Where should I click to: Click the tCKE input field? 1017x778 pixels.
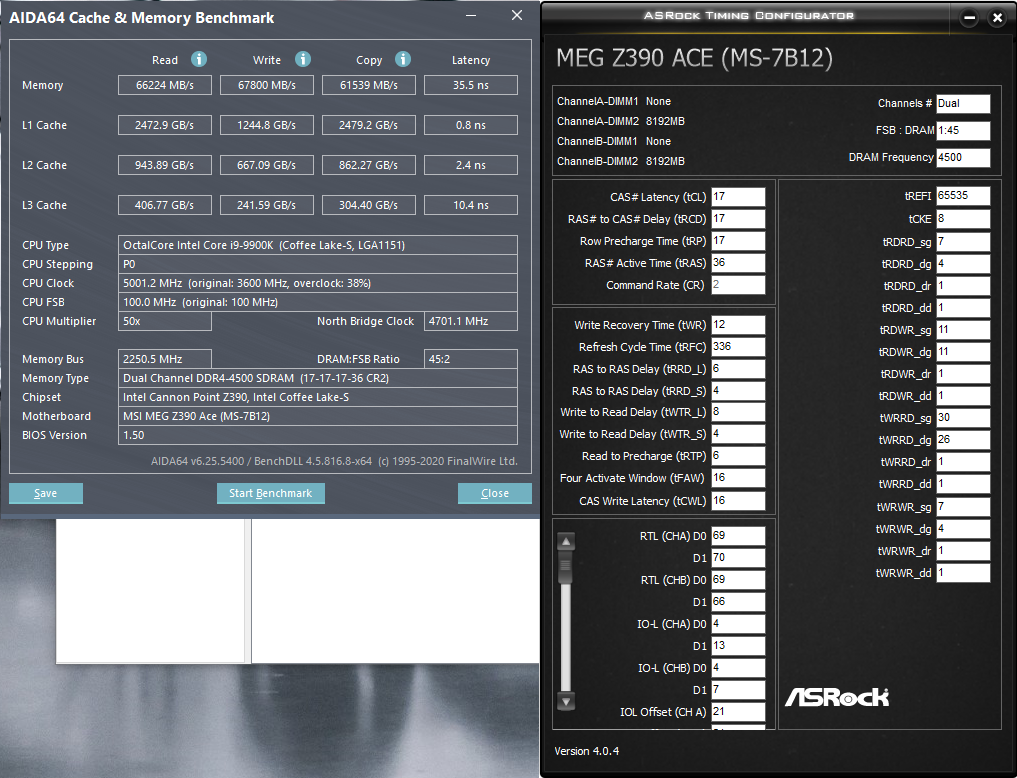tap(963, 219)
